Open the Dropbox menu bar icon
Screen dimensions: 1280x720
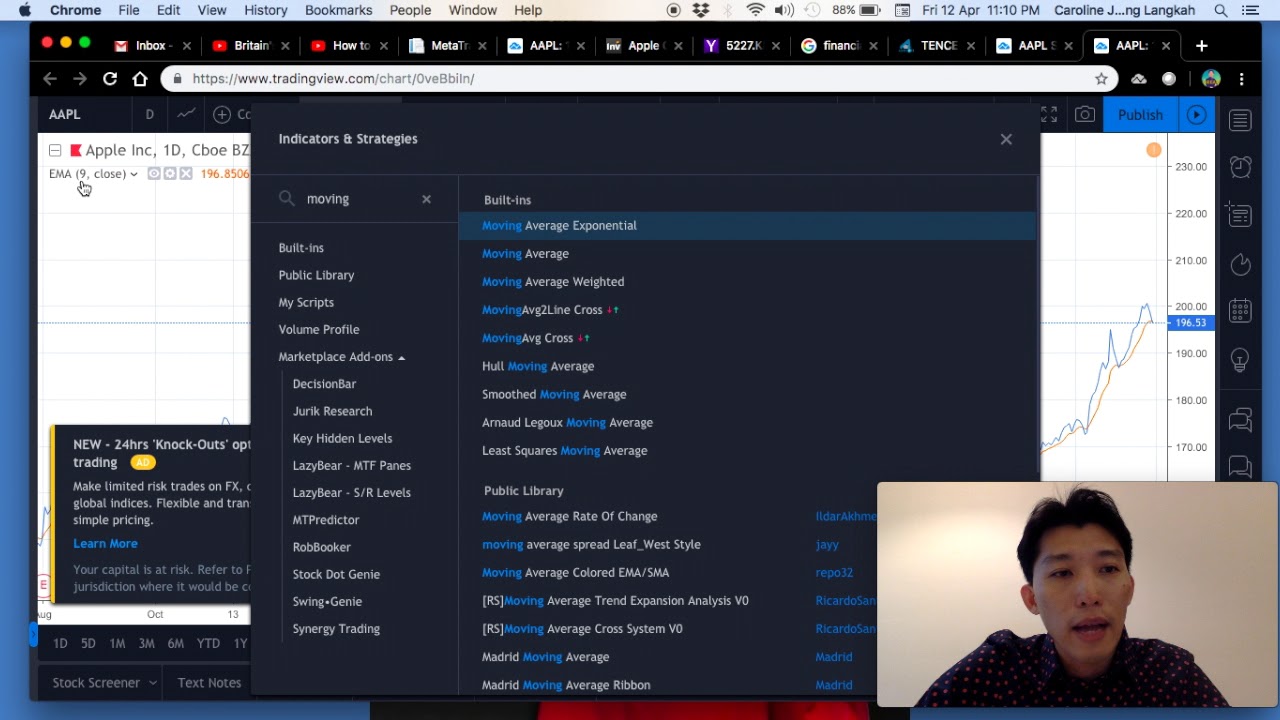pos(701,10)
